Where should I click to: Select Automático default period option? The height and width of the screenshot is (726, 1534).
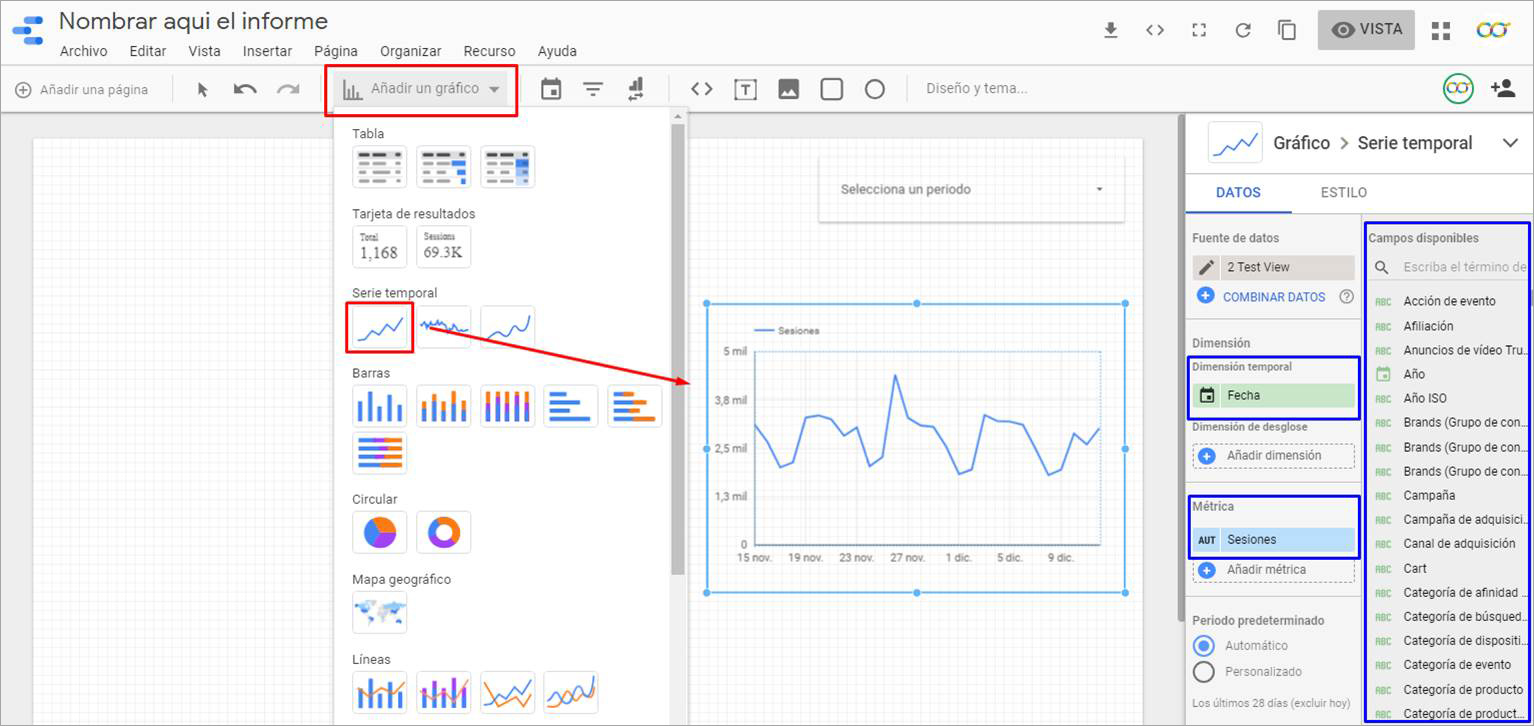click(1204, 646)
